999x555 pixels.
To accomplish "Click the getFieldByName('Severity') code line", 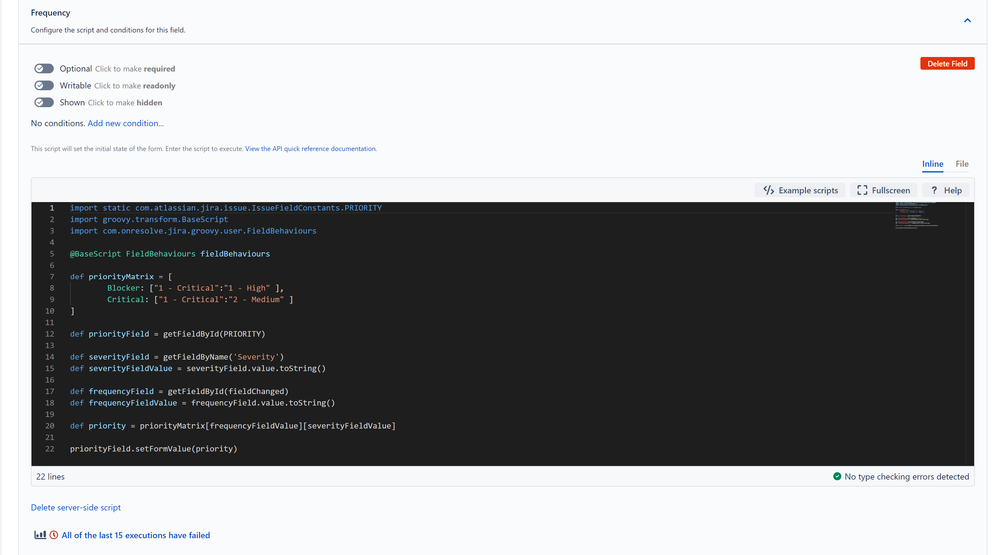I will coord(177,357).
